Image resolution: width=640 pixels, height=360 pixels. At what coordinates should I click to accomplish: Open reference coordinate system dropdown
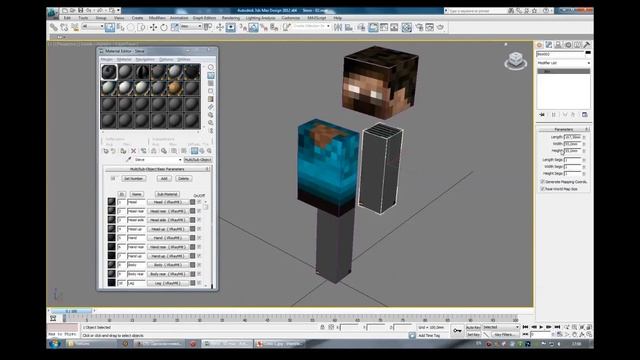click(x=191, y=27)
